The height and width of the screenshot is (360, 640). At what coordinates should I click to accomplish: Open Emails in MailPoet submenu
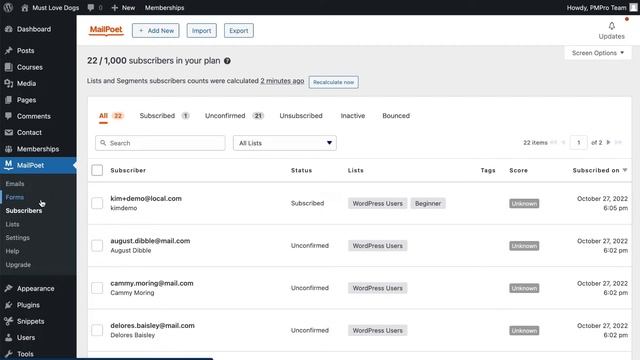(x=15, y=184)
